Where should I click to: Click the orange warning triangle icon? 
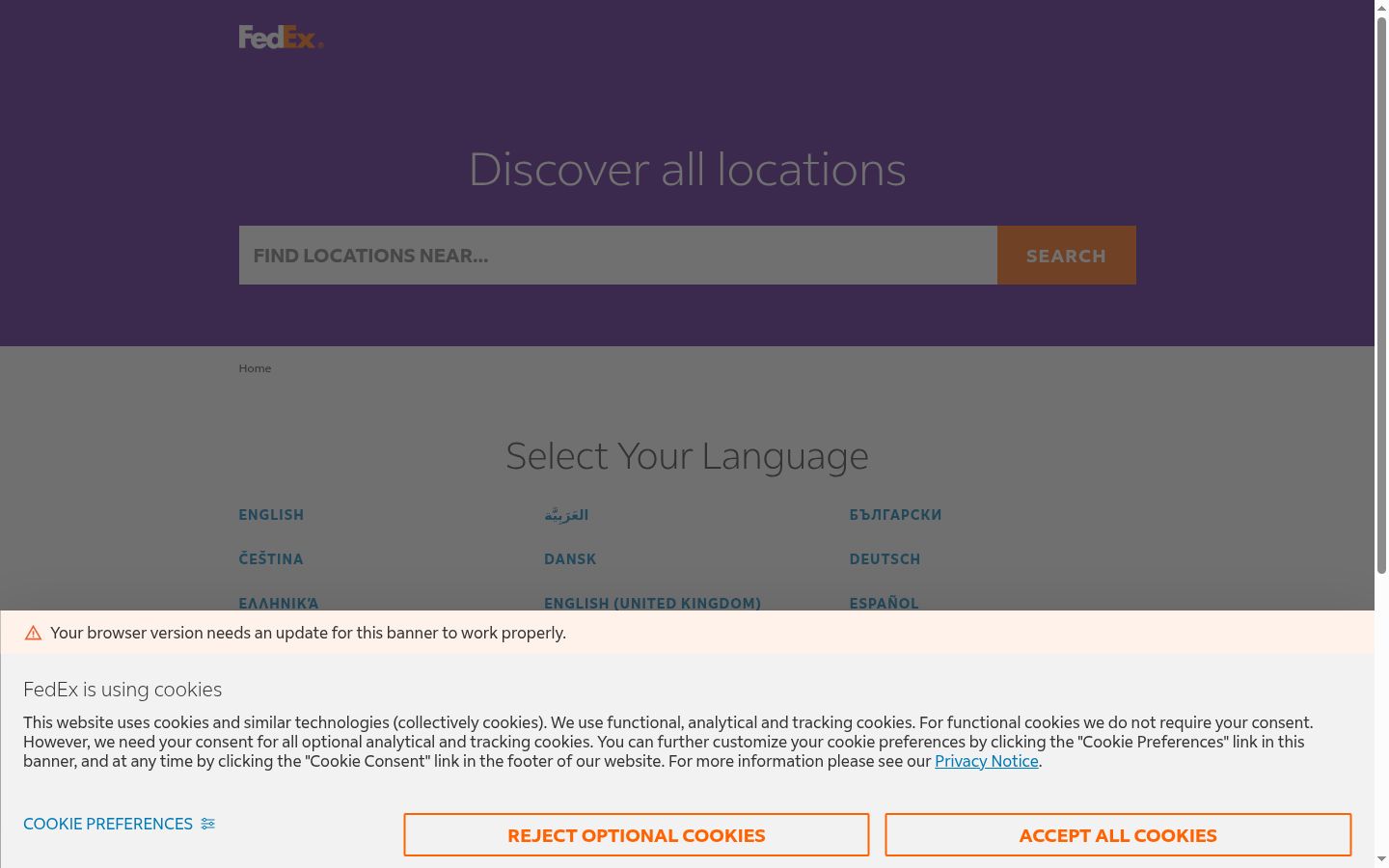33,633
